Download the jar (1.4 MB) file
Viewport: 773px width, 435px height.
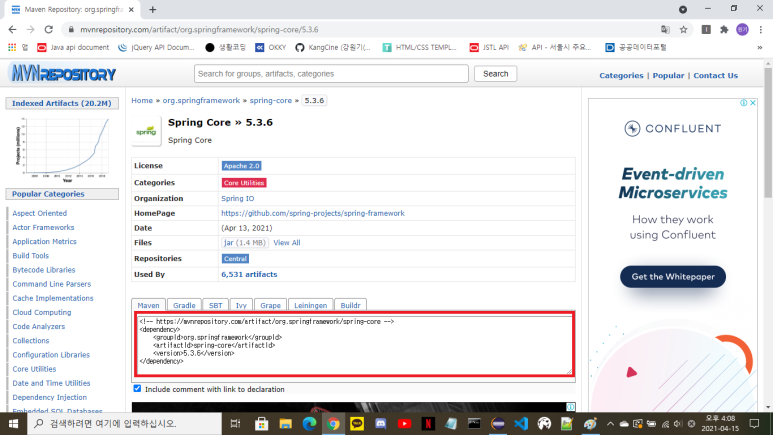click(x=245, y=243)
